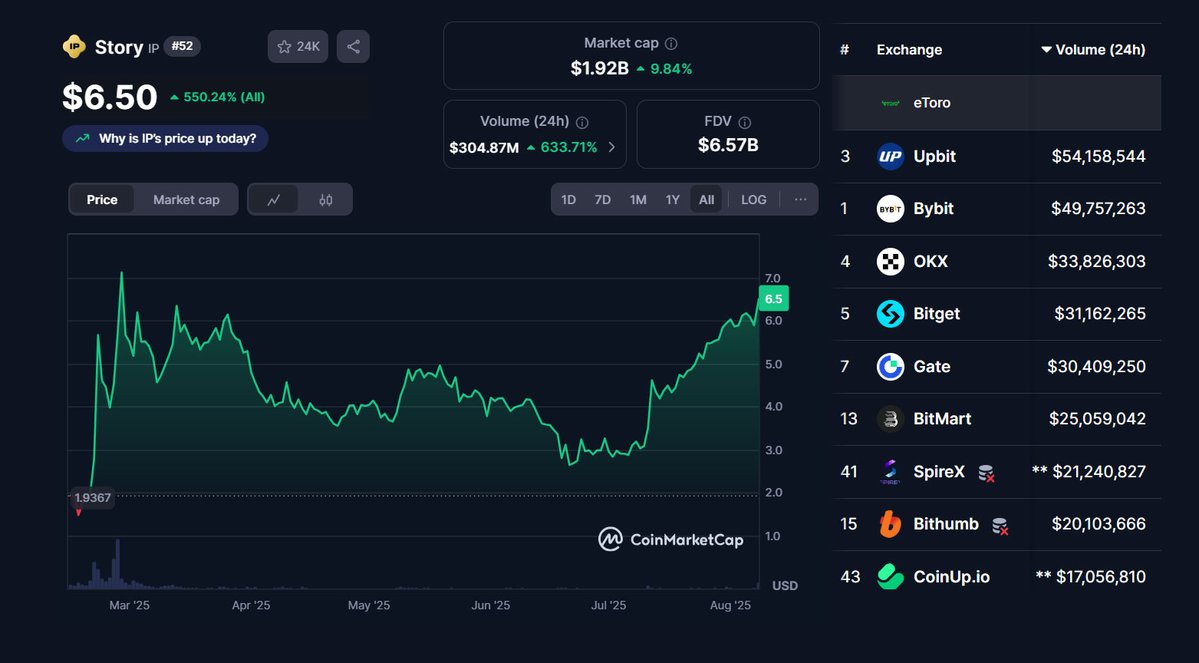This screenshot has height=663, width=1199.
Task: Open chart more options ellipsis
Action: pos(800,200)
